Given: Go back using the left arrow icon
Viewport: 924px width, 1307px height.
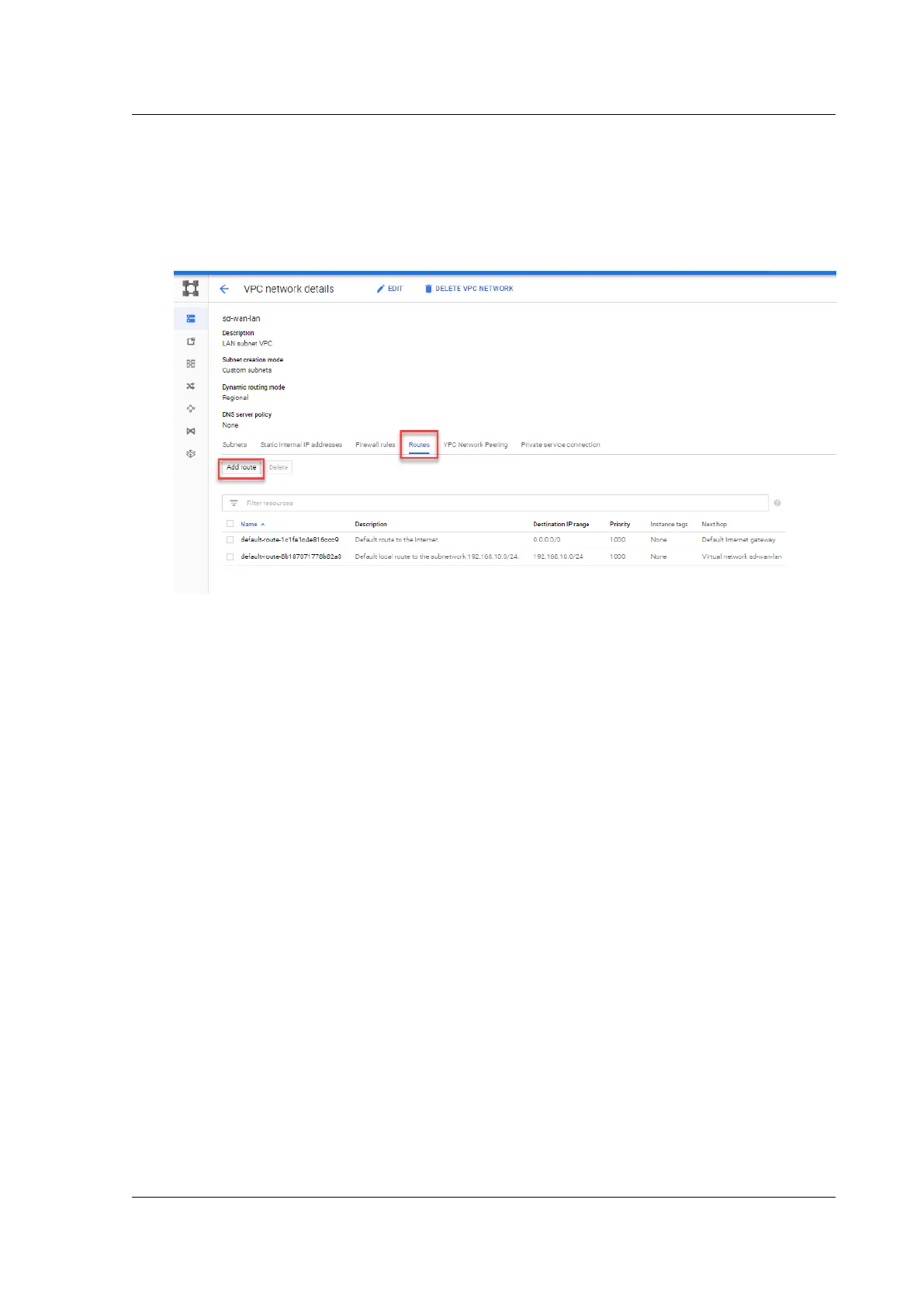Looking at the screenshot, I should [x=224, y=289].
